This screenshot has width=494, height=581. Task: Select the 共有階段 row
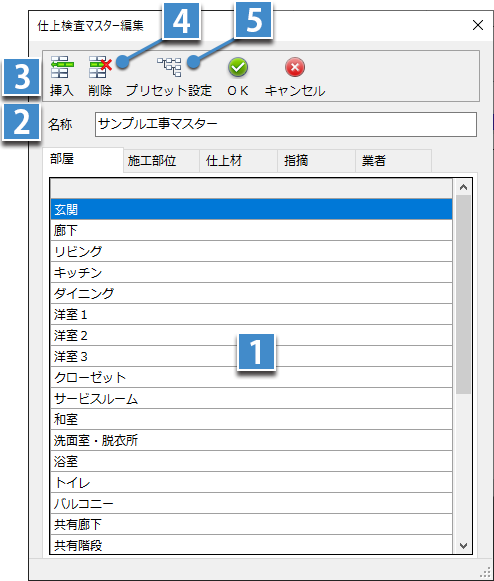click(x=251, y=545)
